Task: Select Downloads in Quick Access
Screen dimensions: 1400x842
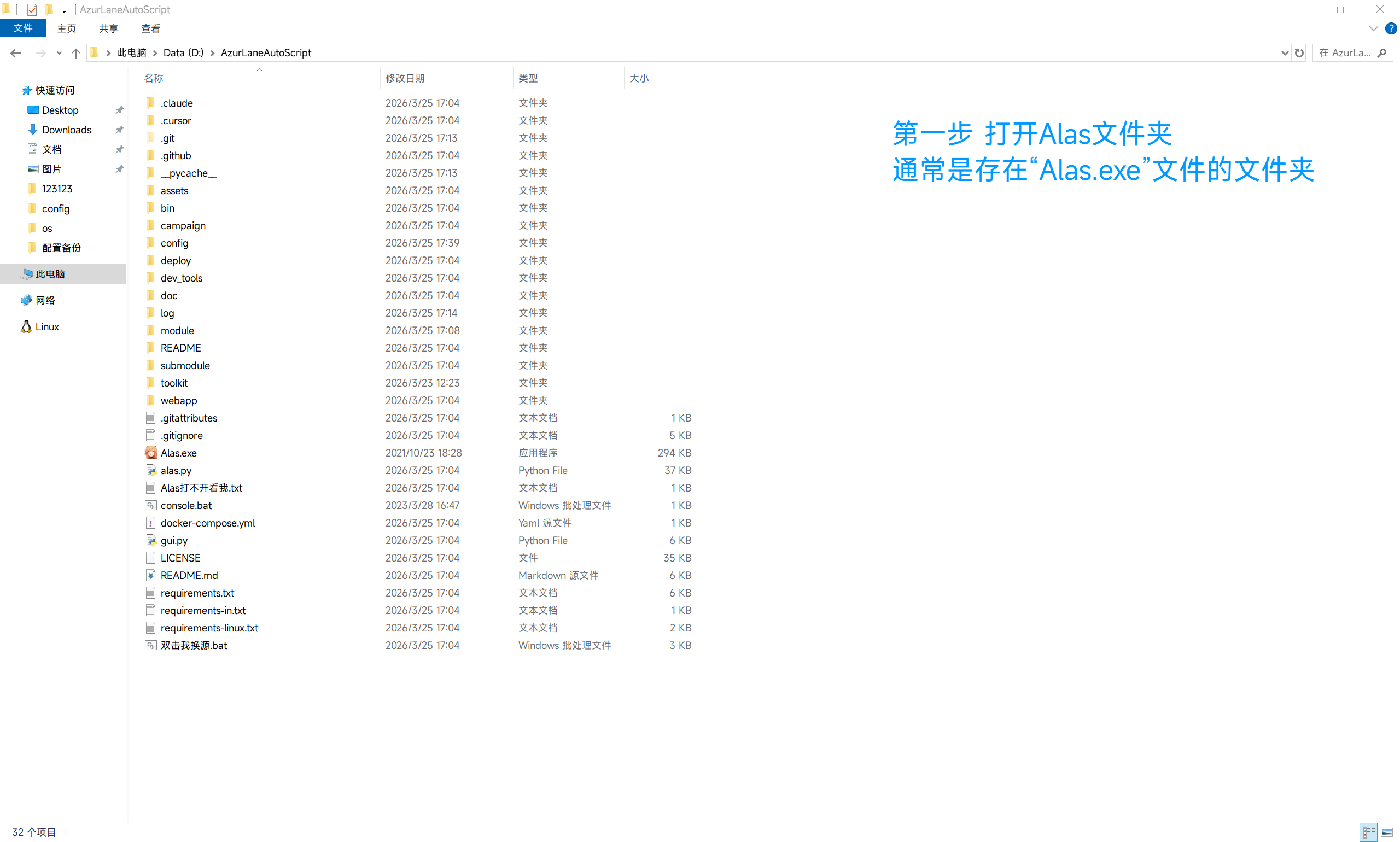Action: 66,130
